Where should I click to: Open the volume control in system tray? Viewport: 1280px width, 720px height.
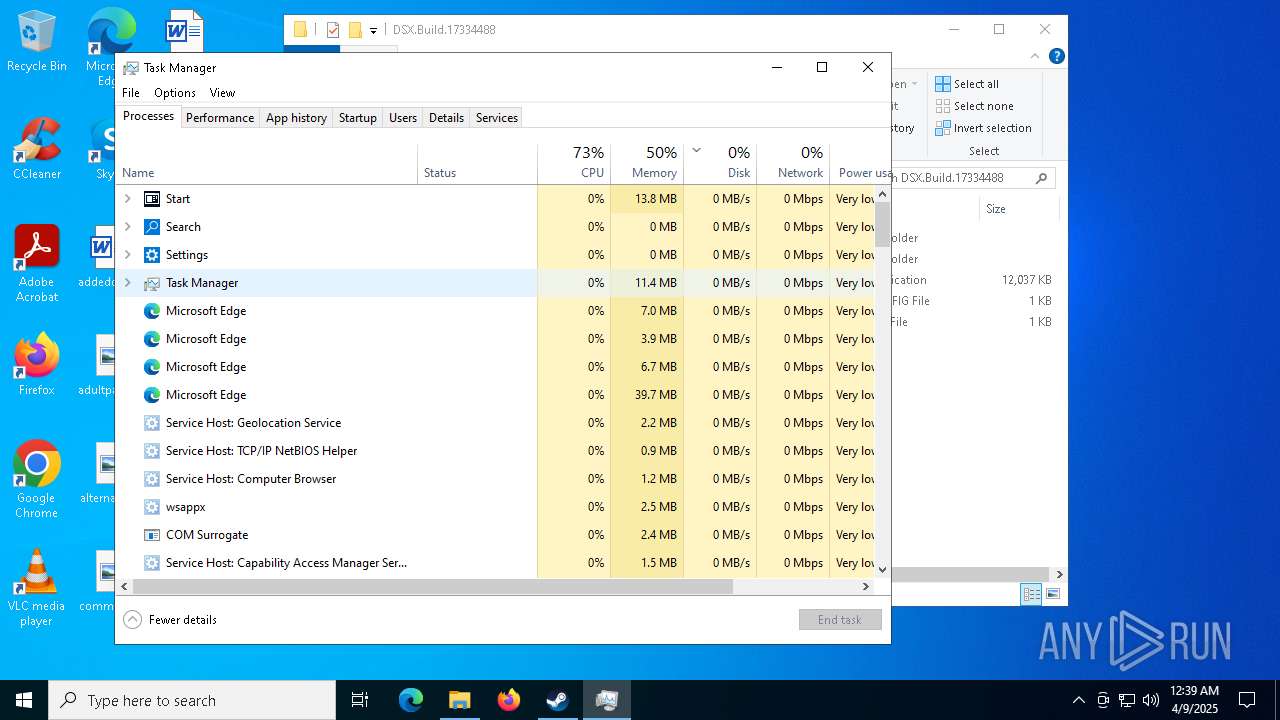click(x=1151, y=700)
